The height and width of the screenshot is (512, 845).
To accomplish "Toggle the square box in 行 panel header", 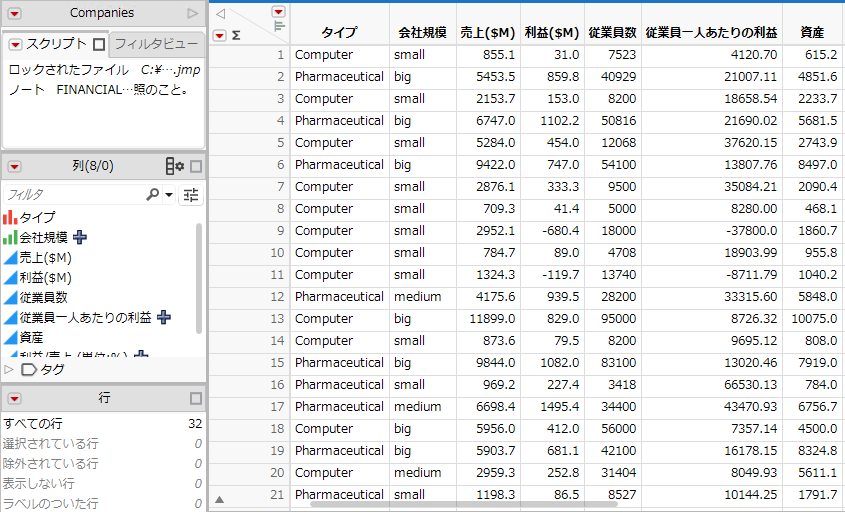I will 196,398.
